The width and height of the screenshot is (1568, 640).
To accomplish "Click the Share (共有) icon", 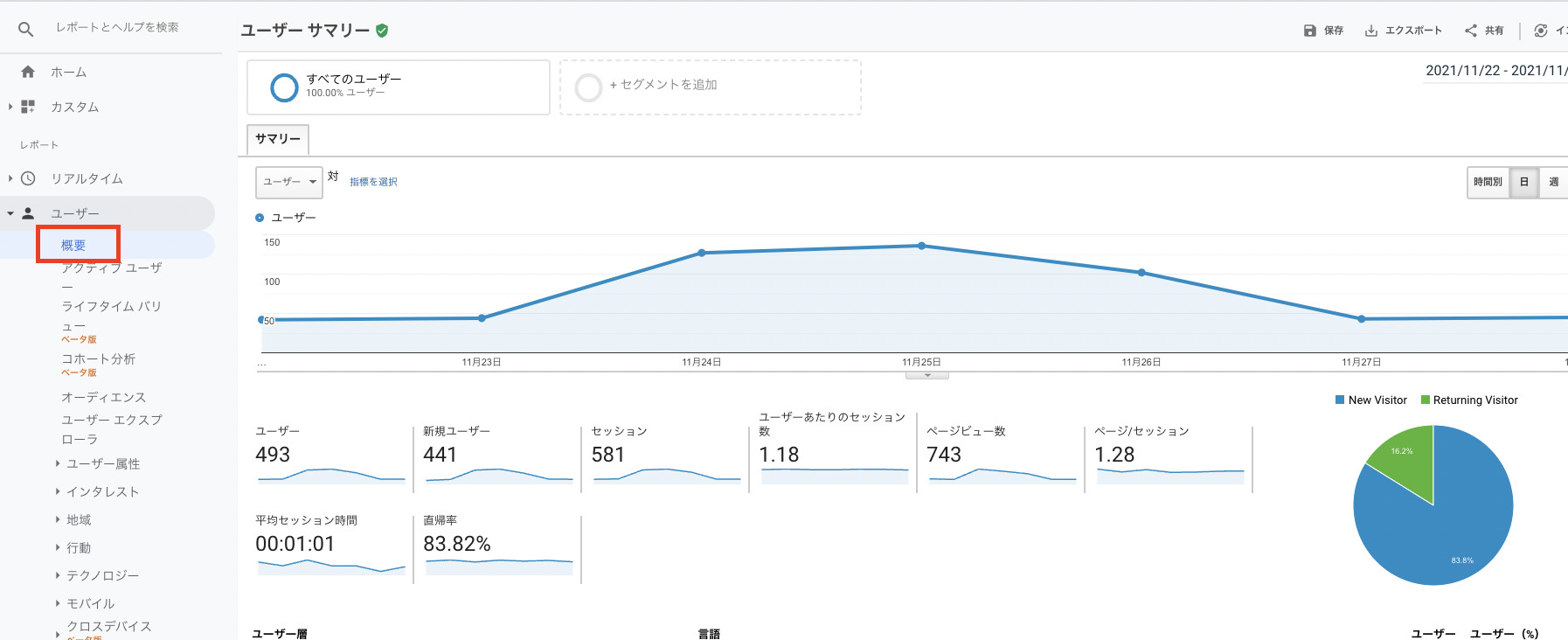I will coord(1471,31).
